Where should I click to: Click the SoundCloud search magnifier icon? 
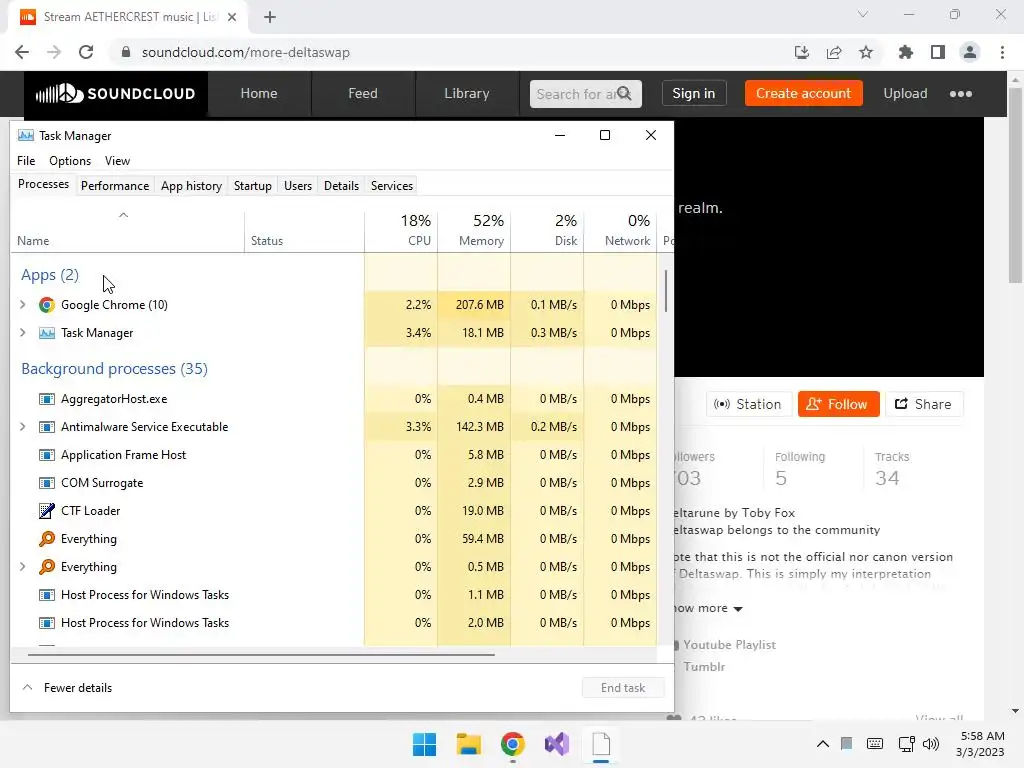[624, 93]
